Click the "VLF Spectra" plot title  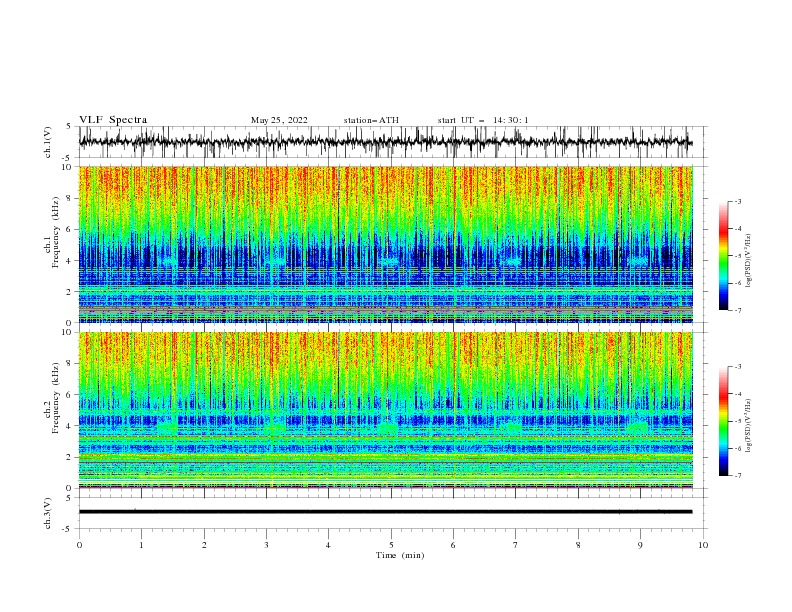point(113,120)
